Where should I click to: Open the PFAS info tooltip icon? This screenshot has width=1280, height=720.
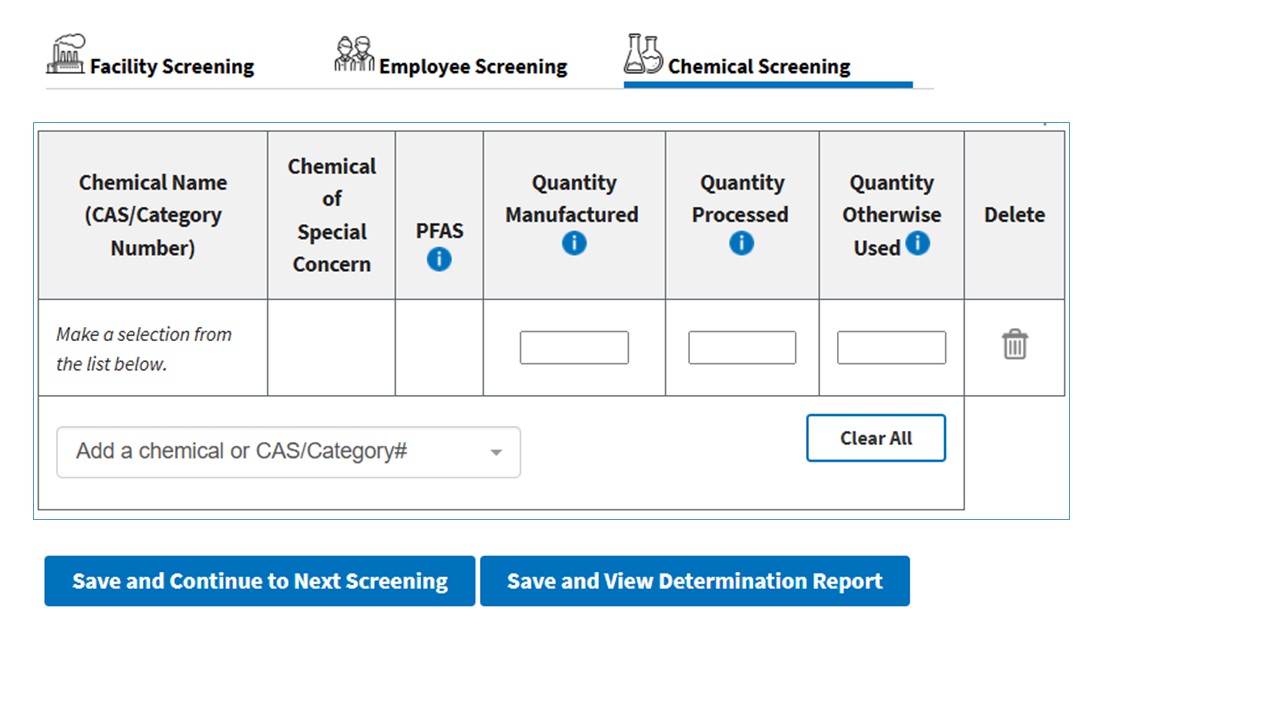pos(438,259)
